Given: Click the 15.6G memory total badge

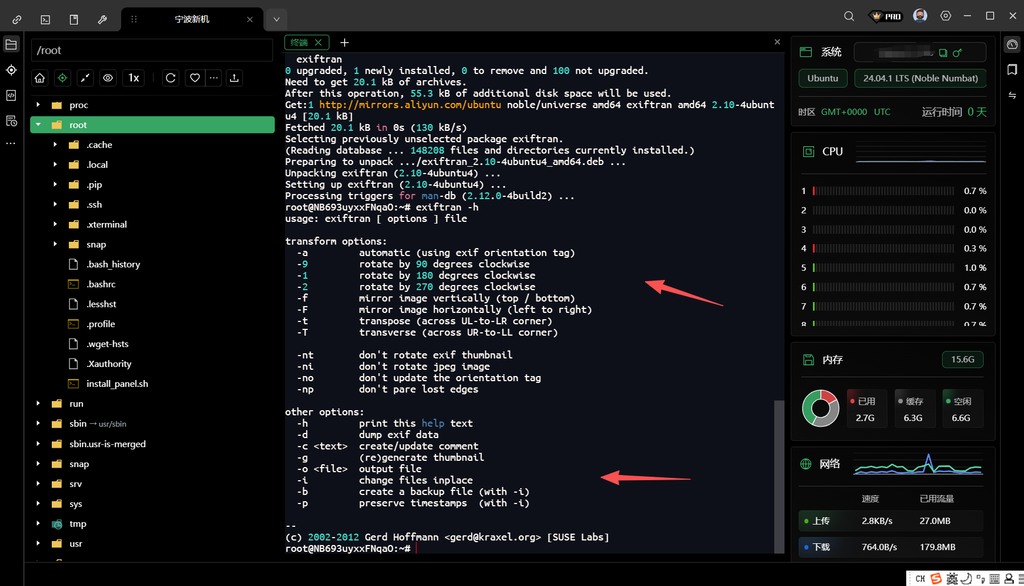Looking at the screenshot, I should point(963,359).
